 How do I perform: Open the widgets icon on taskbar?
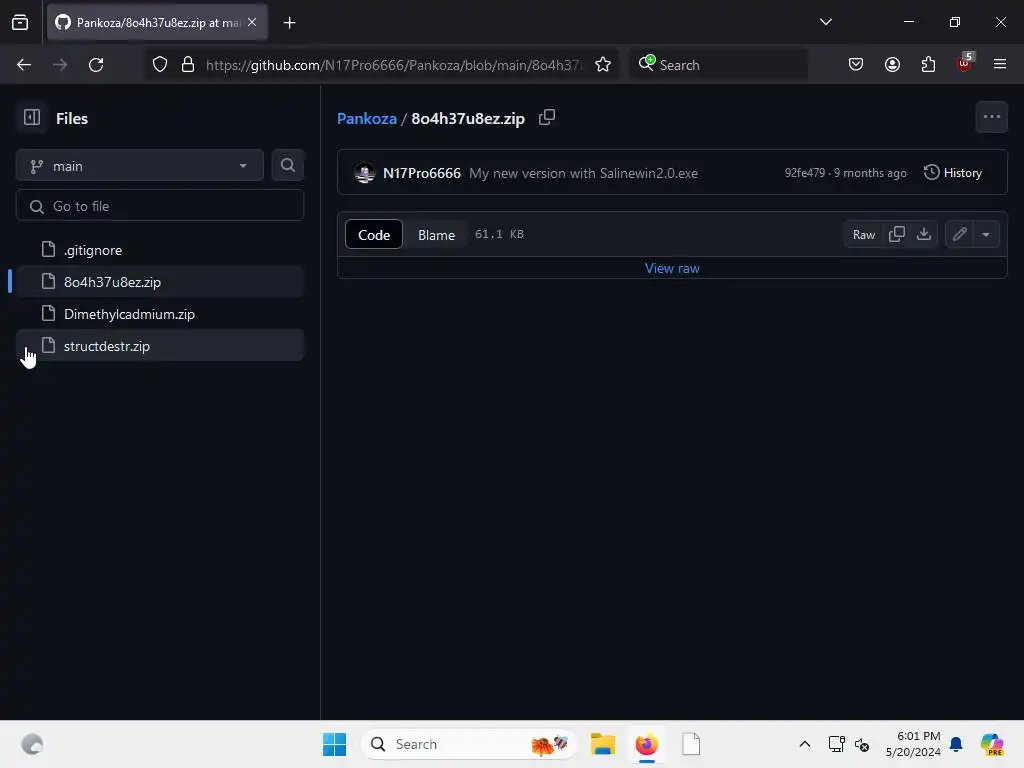click(x=32, y=744)
